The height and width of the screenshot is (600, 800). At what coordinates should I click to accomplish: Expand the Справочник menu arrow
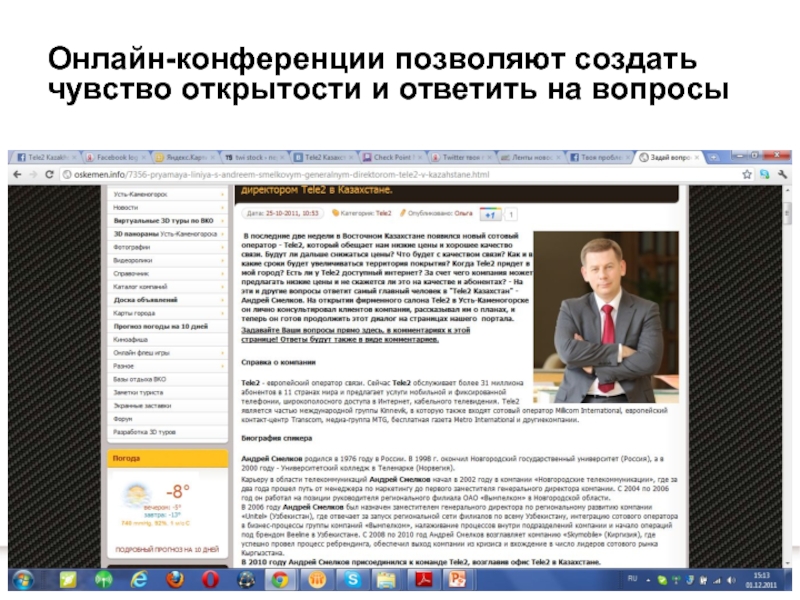[222, 273]
